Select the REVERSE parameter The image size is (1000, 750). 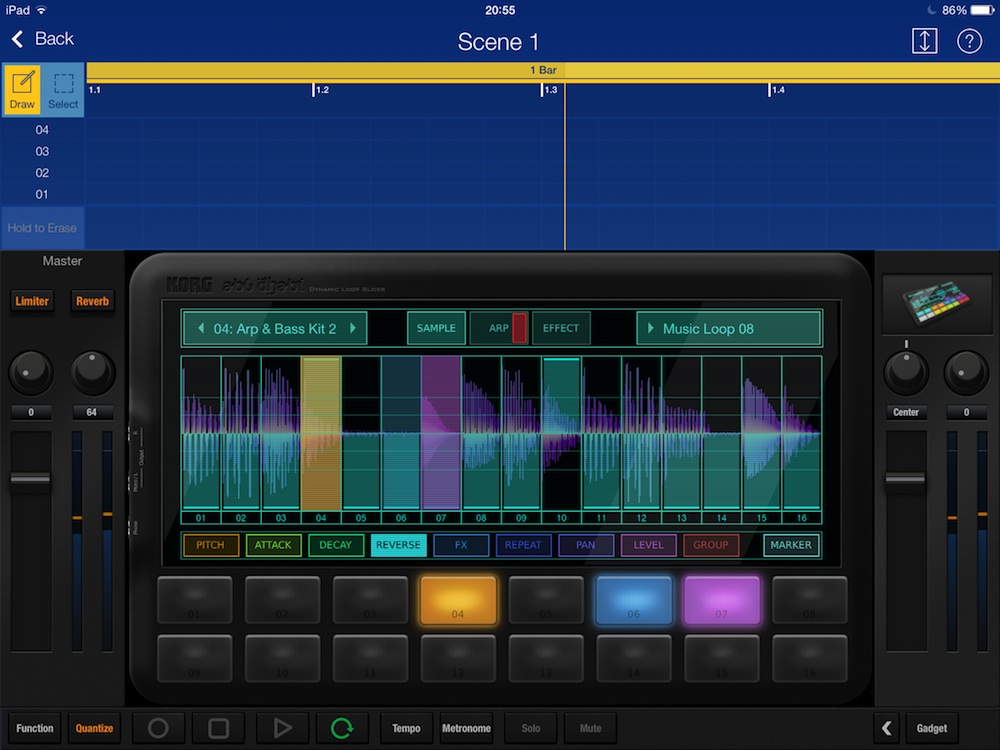(398, 545)
